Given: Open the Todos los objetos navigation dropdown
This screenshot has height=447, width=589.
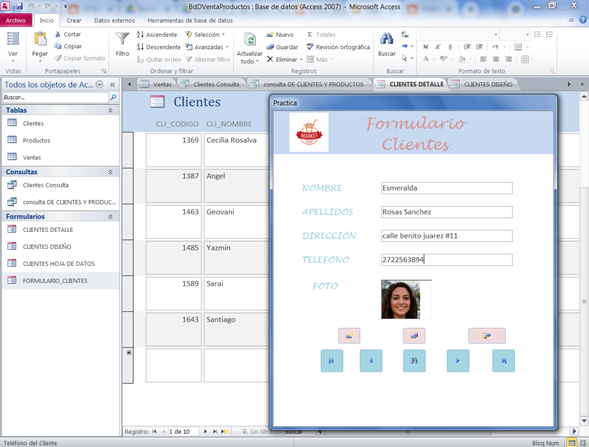Looking at the screenshot, I should click(x=100, y=84).
